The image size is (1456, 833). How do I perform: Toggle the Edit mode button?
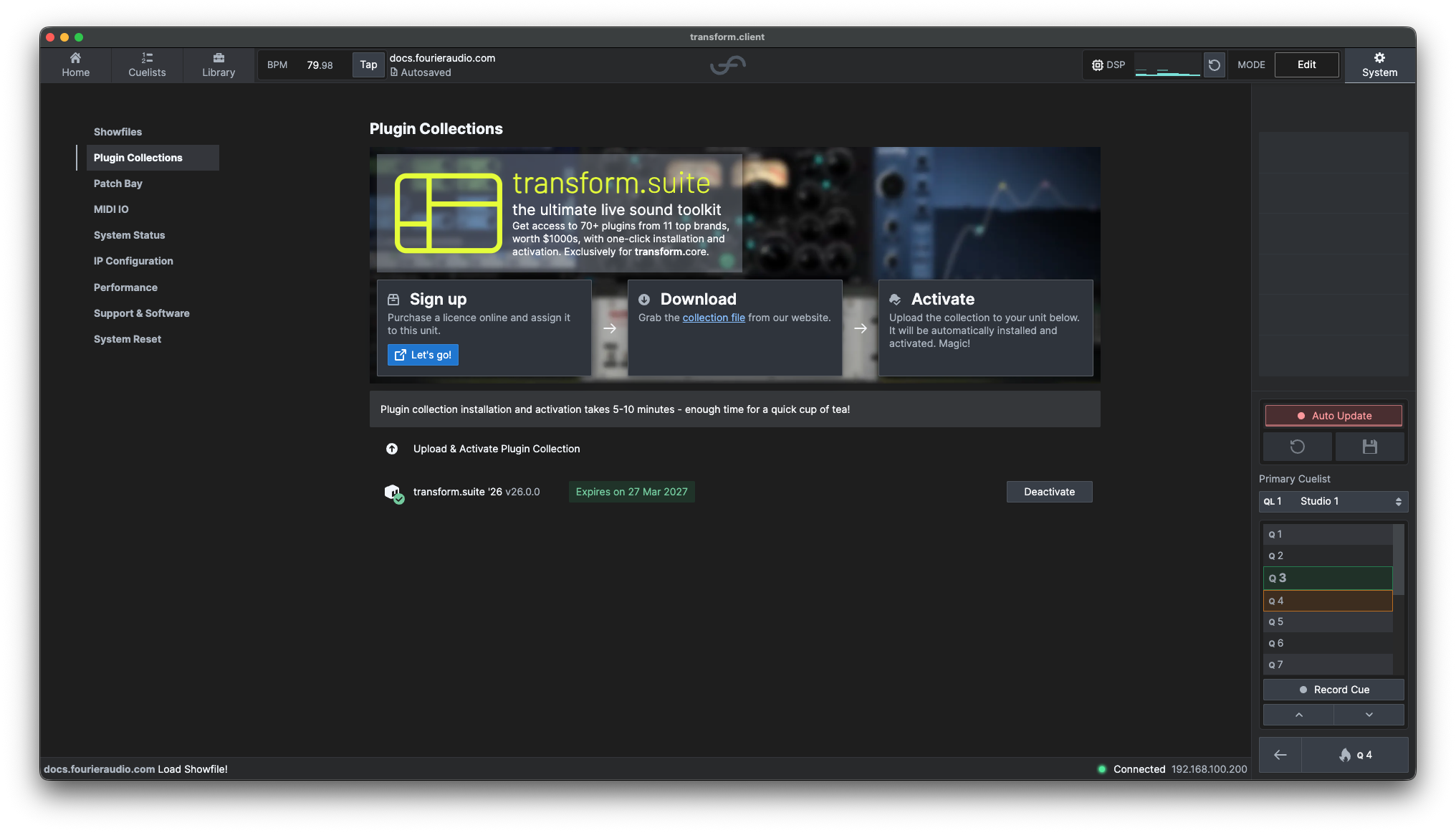pos(1306,65)
